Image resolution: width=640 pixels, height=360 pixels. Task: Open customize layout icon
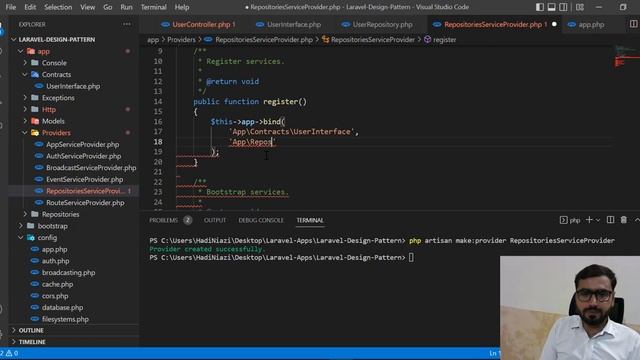pos(580,7)
